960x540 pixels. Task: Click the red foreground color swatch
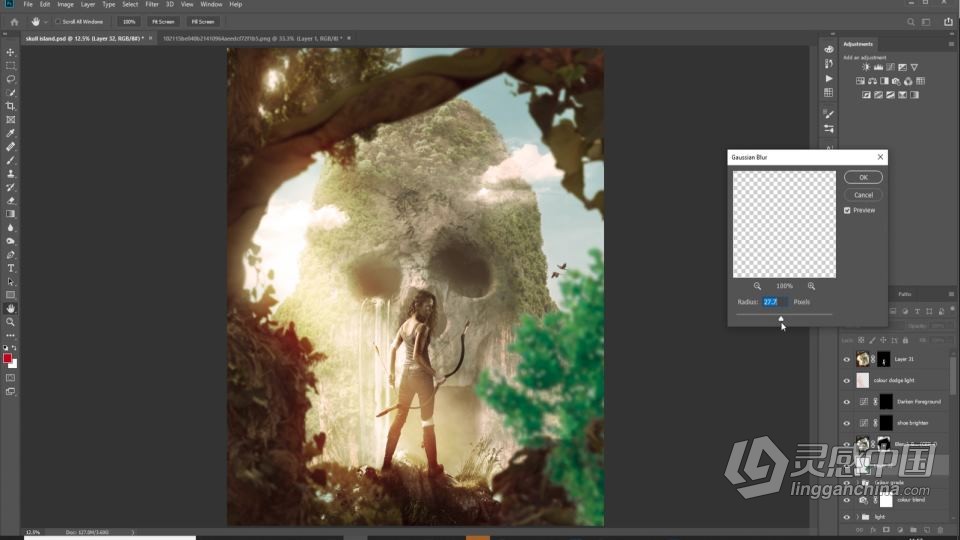coord(7,358)
